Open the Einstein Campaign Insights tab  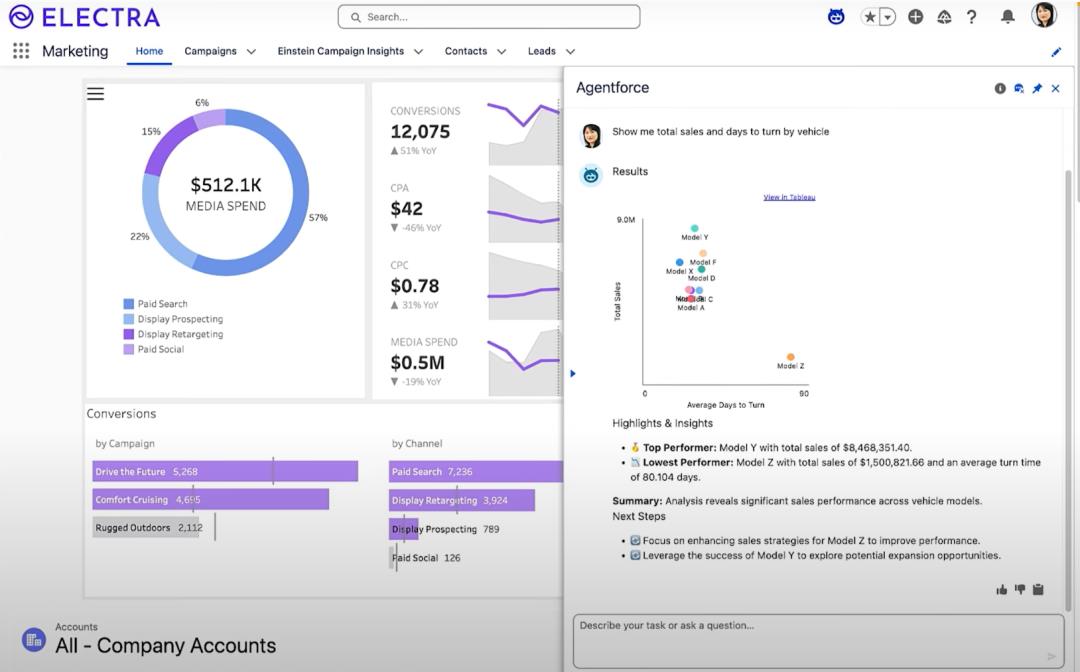pos(340,51)
